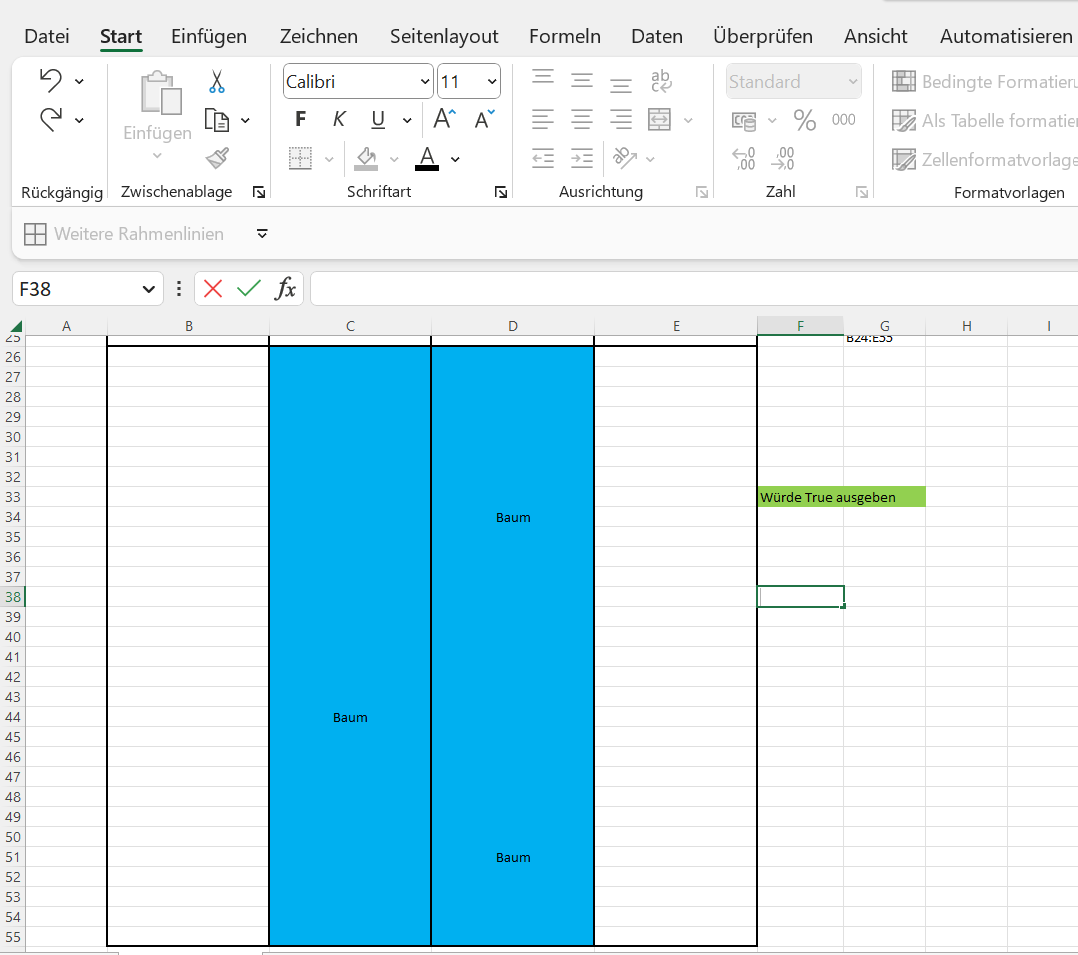This screenshot has width=1078, height=955.
Task: Switch to the Formeln tab
Action: click(x=565, y=36)
